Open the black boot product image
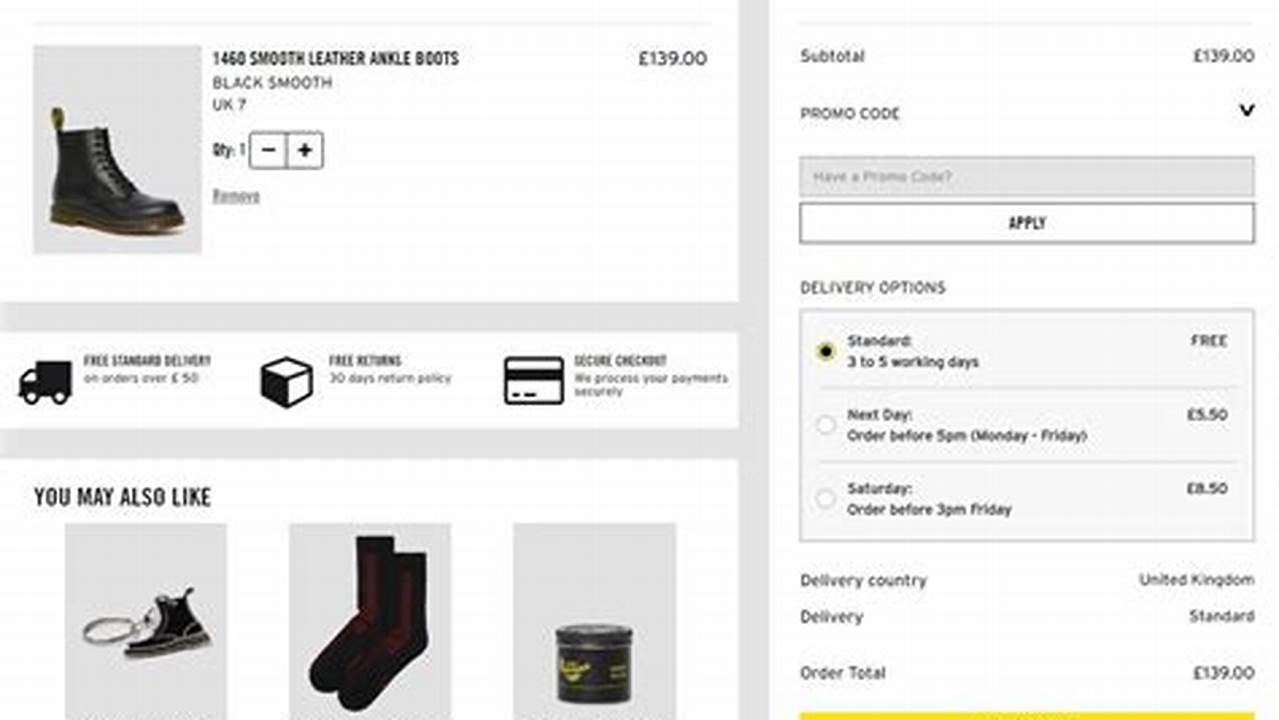 point(117,150)
